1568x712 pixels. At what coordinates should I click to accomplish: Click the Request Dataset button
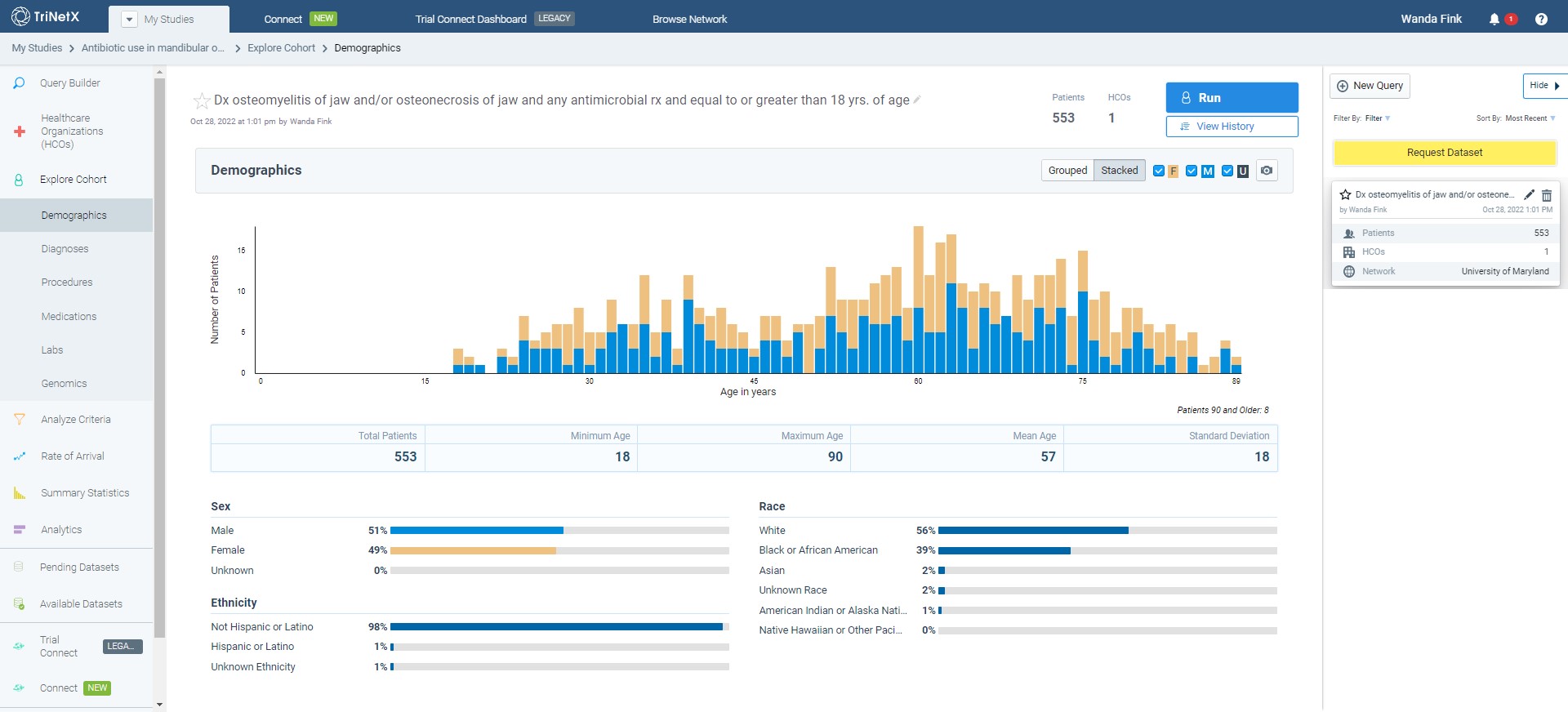1444,153
